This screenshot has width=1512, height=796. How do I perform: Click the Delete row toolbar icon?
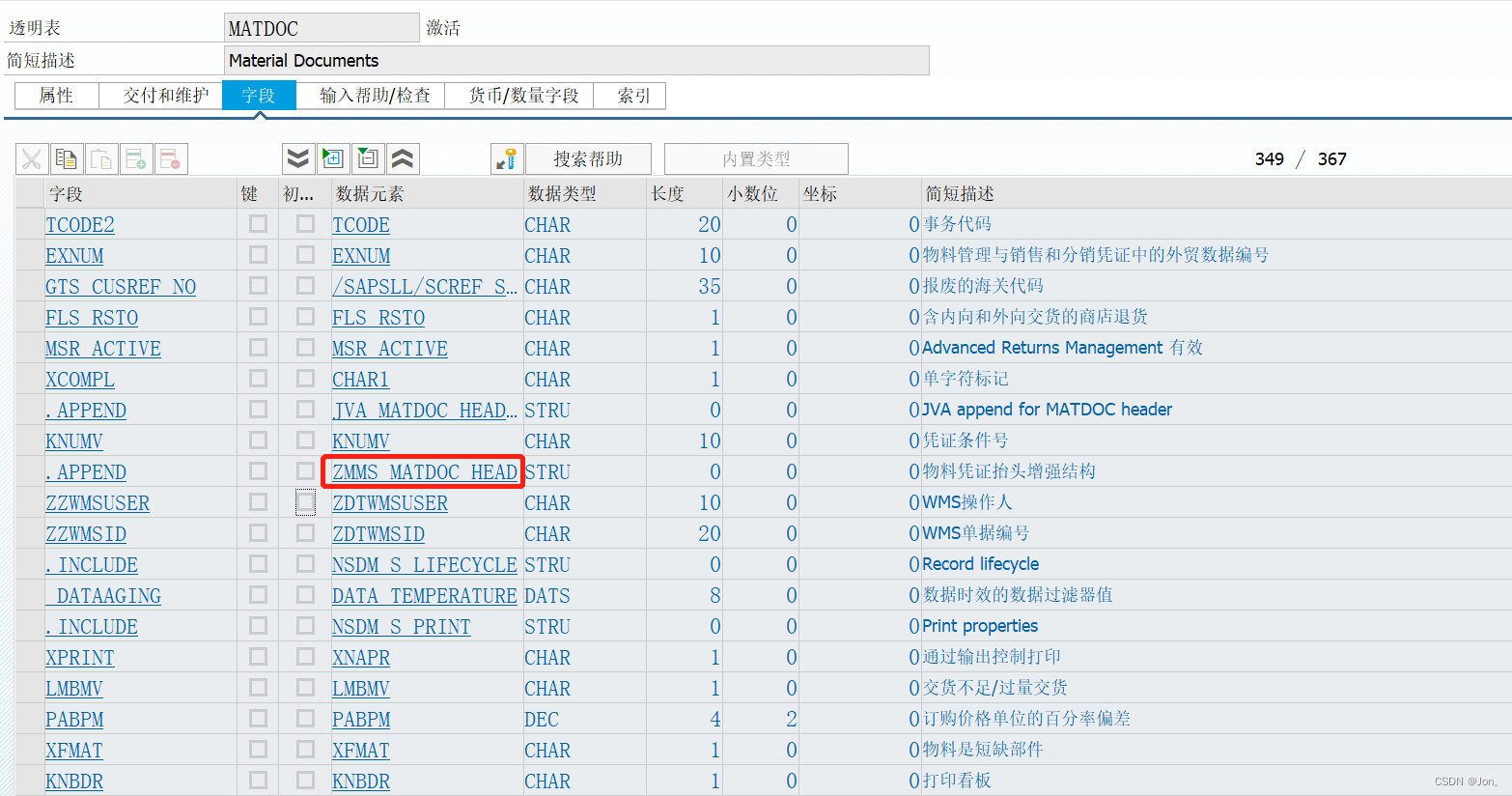[x=171, y=159]
